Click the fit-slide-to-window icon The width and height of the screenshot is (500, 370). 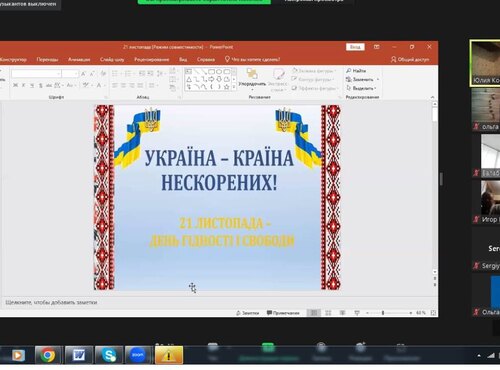click(x=433, y=313)
